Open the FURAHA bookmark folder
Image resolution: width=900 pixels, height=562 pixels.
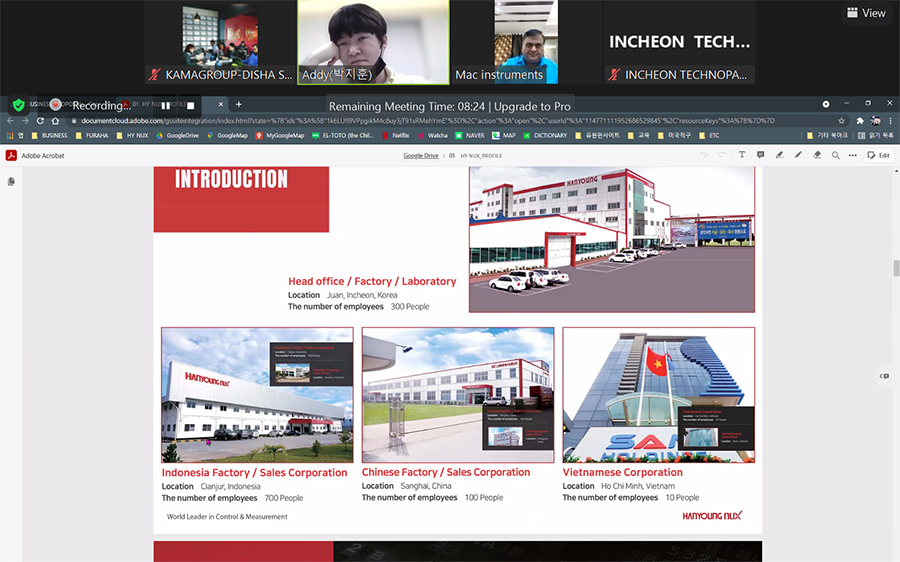pos(92,135)
